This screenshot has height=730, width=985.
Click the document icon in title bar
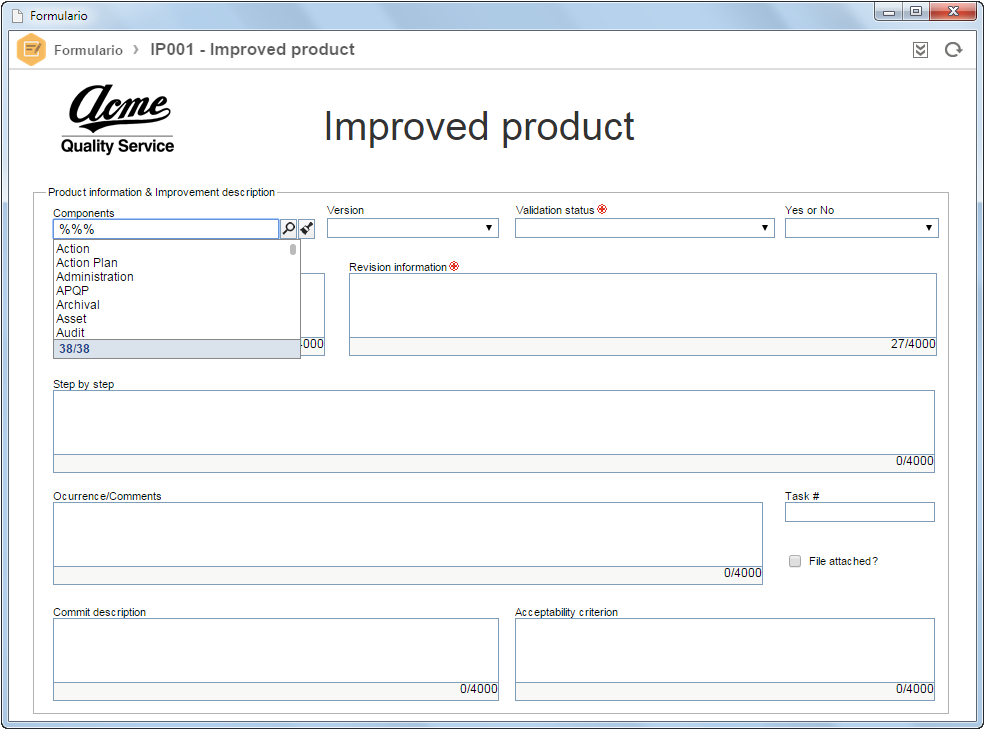pos(18,16)
